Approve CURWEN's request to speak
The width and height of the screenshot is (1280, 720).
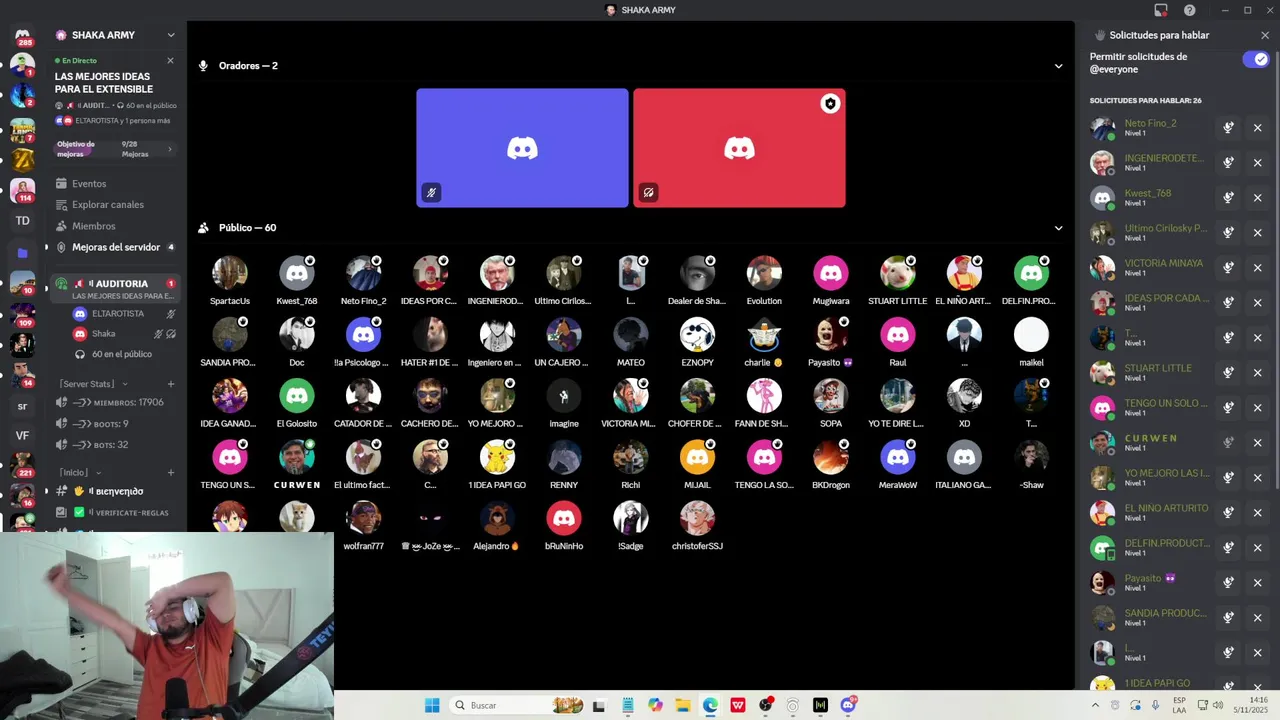[1228, 443]
